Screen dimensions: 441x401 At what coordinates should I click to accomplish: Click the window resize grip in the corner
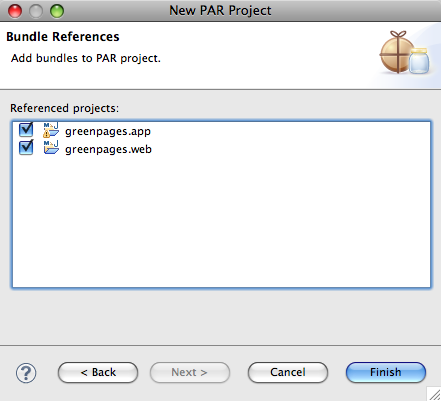tap(434, 394)
